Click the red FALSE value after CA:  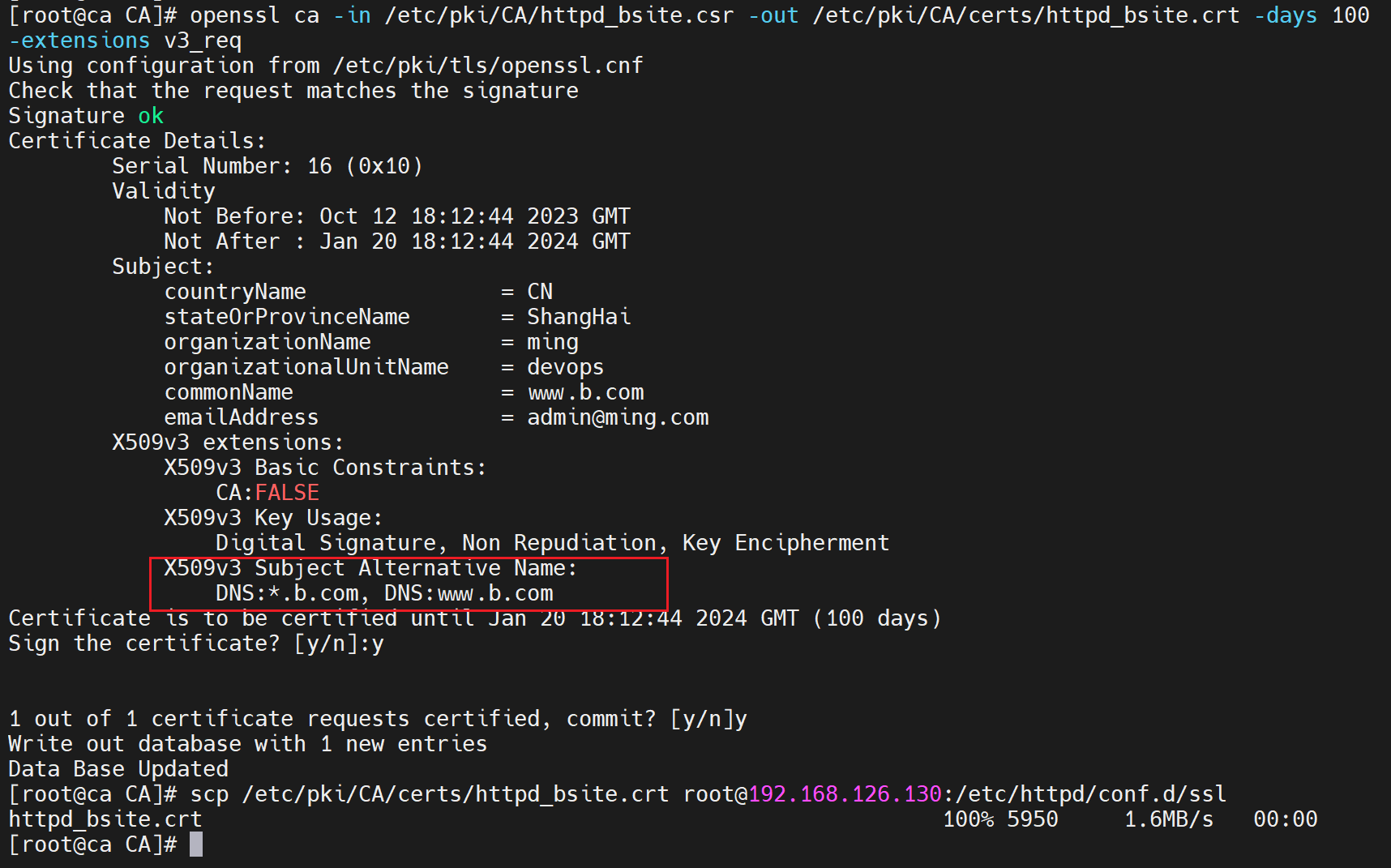pos(287,493)
